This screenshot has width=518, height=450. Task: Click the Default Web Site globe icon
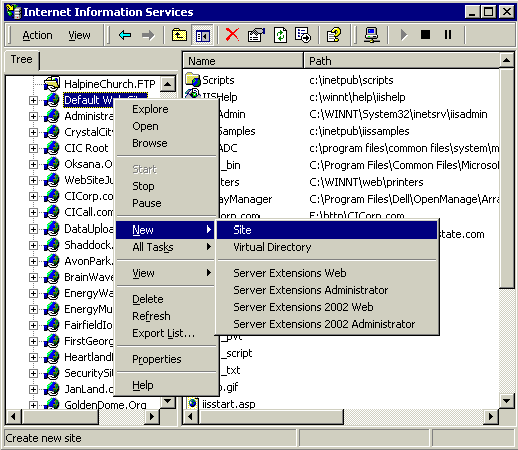[x=52, y=100]
